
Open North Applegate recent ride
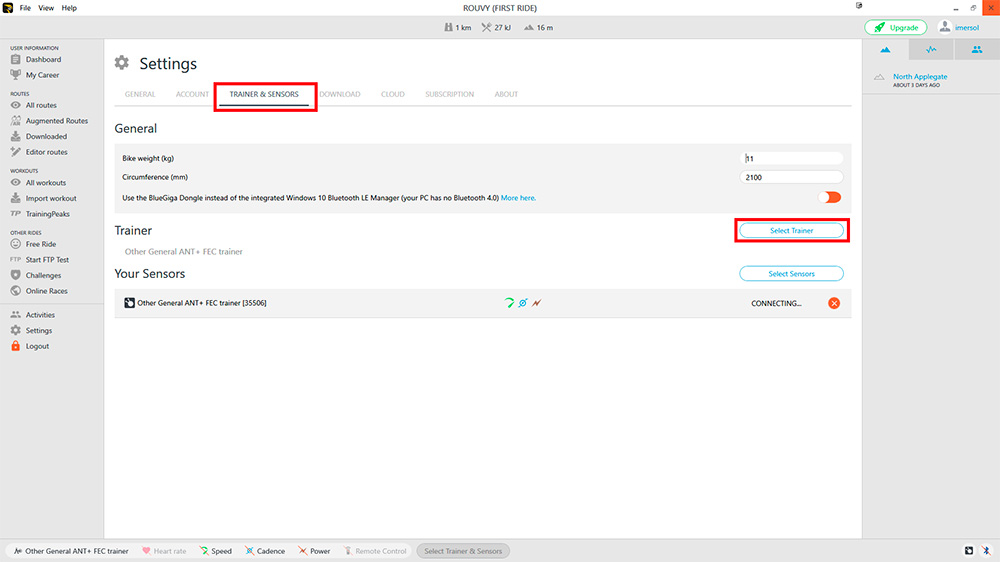(920, 77)
